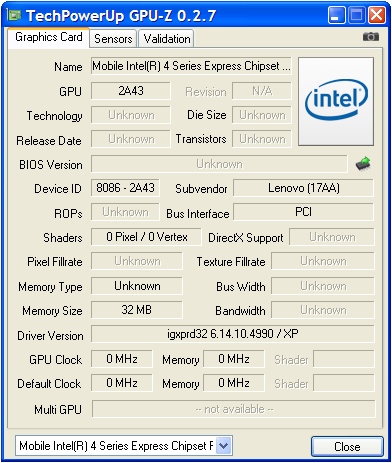This screenshot has height=463, width=392.
Task: Click the Technology Unknown field
Action: [131, 115]
